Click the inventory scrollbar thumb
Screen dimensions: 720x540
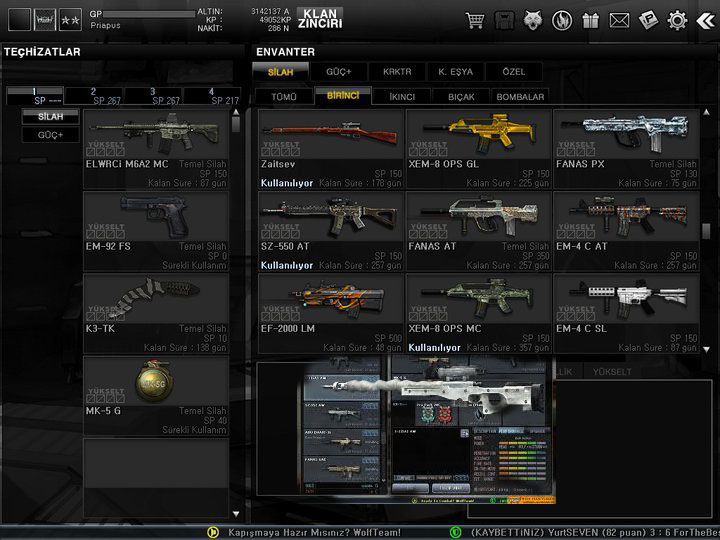click(x=706, y=231)
